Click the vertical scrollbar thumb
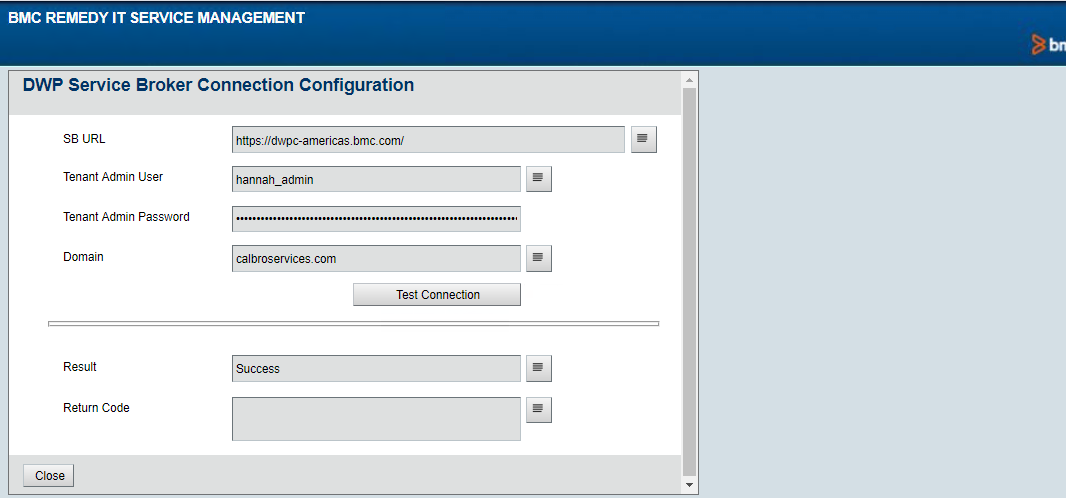 point(689,280)
